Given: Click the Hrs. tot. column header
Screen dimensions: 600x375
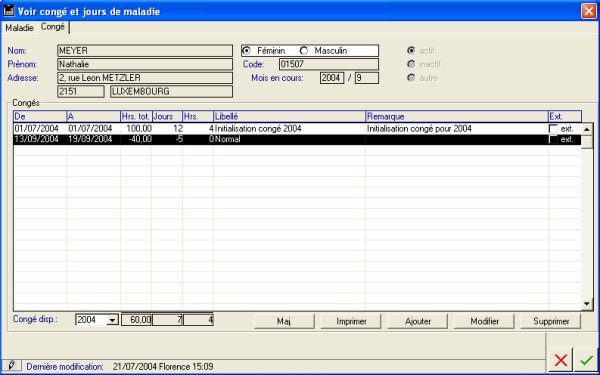Looking at the screenshot, I should pyautogui.click(x=136, y=116).
